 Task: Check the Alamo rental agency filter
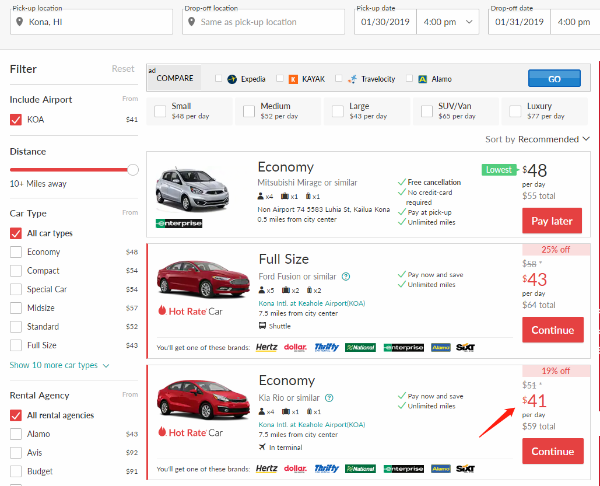pos(16,434)
